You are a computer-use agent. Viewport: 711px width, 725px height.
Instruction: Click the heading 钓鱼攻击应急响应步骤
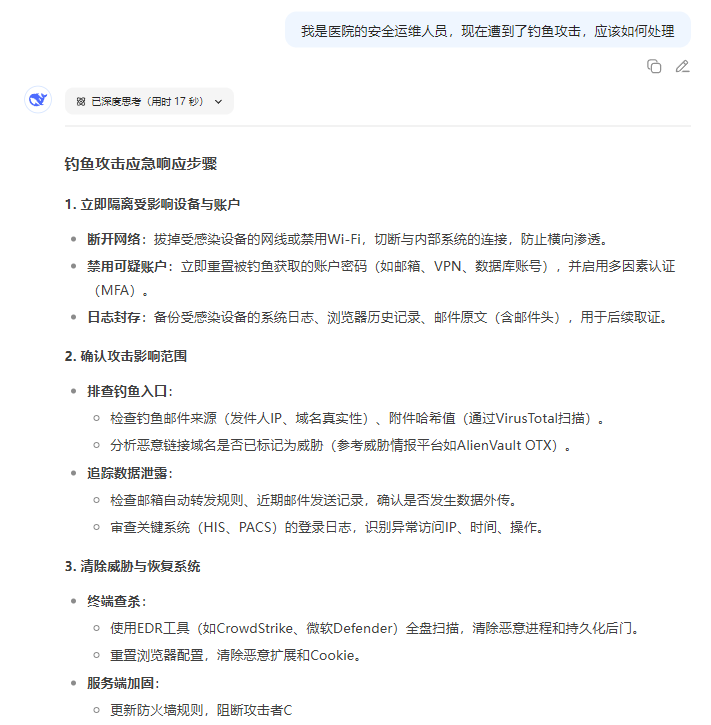tap(141, 164)
